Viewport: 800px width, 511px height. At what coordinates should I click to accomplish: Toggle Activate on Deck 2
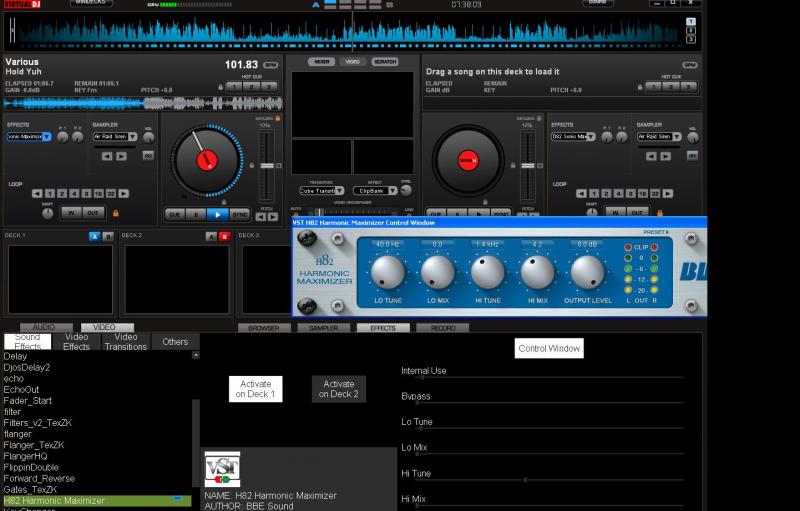[339, 389]
